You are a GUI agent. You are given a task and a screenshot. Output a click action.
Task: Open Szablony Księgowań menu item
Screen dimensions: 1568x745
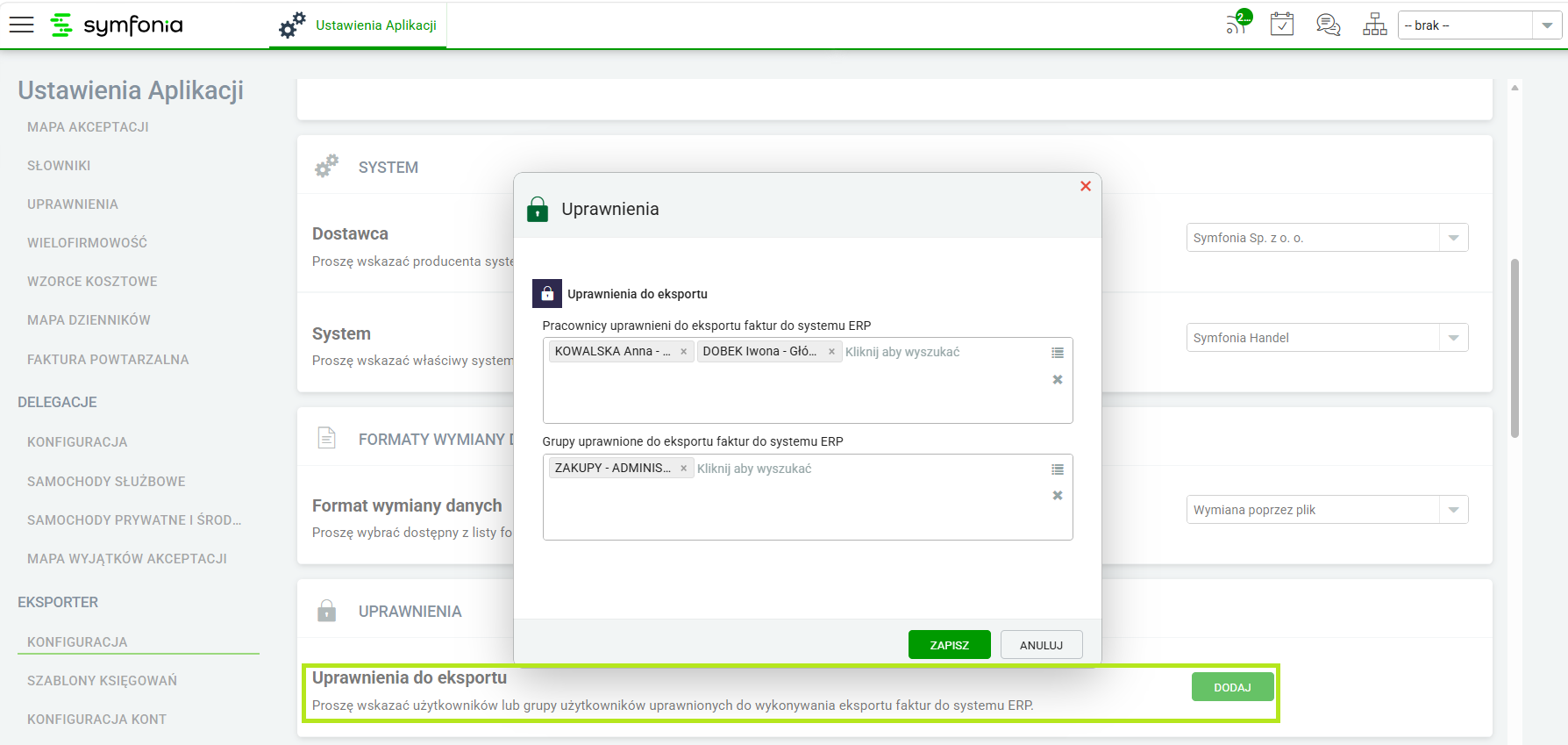tap(102, 681)
